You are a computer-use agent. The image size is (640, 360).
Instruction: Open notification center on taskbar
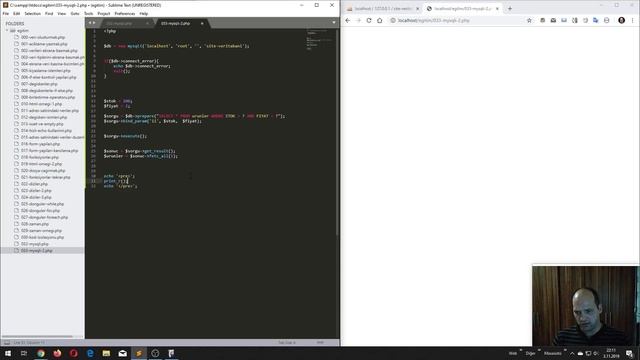(x=630, y=353)
